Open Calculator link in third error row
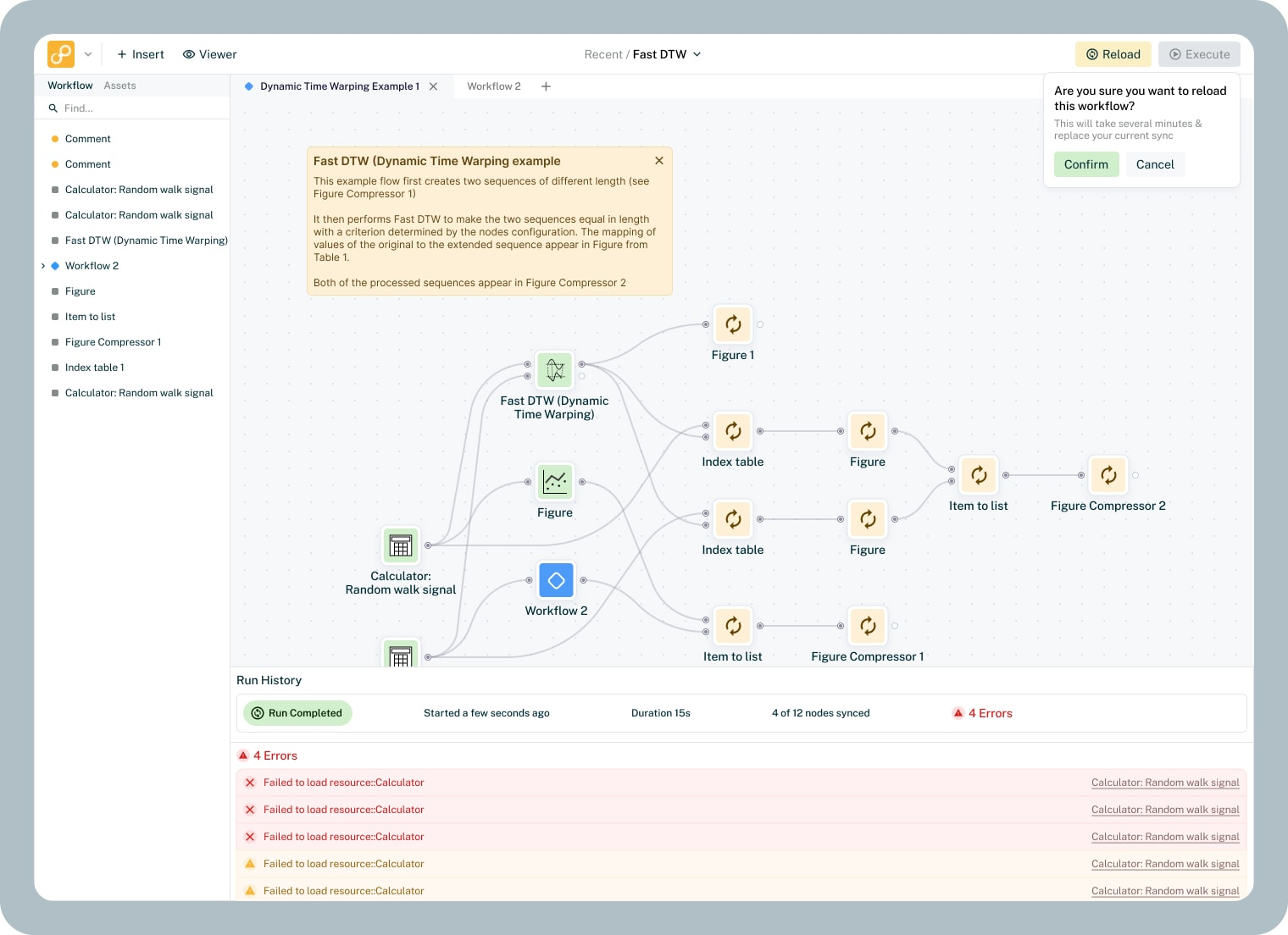1288x935 pixels. (1165, 837)
